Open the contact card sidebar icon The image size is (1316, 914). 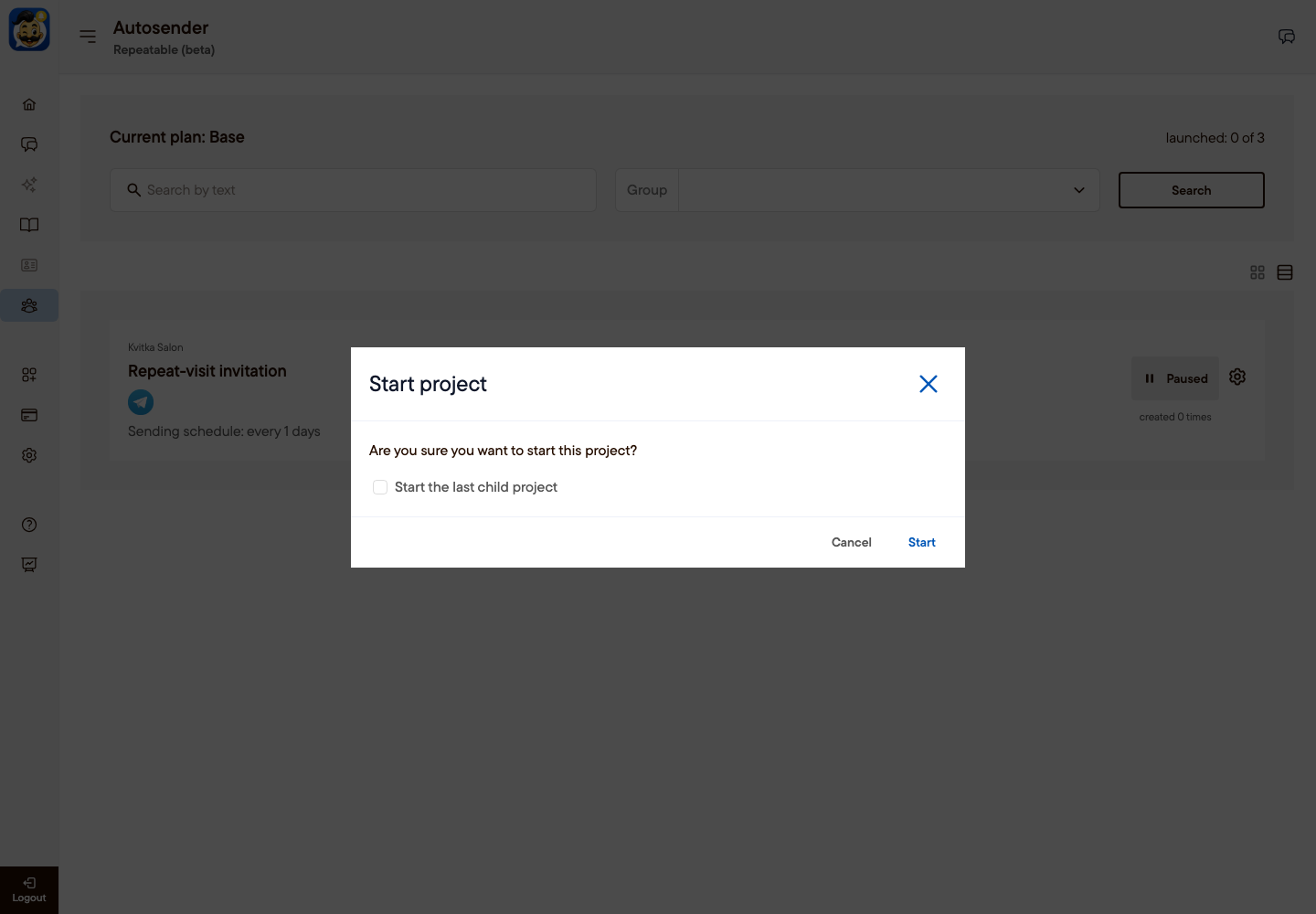point(29,265)
